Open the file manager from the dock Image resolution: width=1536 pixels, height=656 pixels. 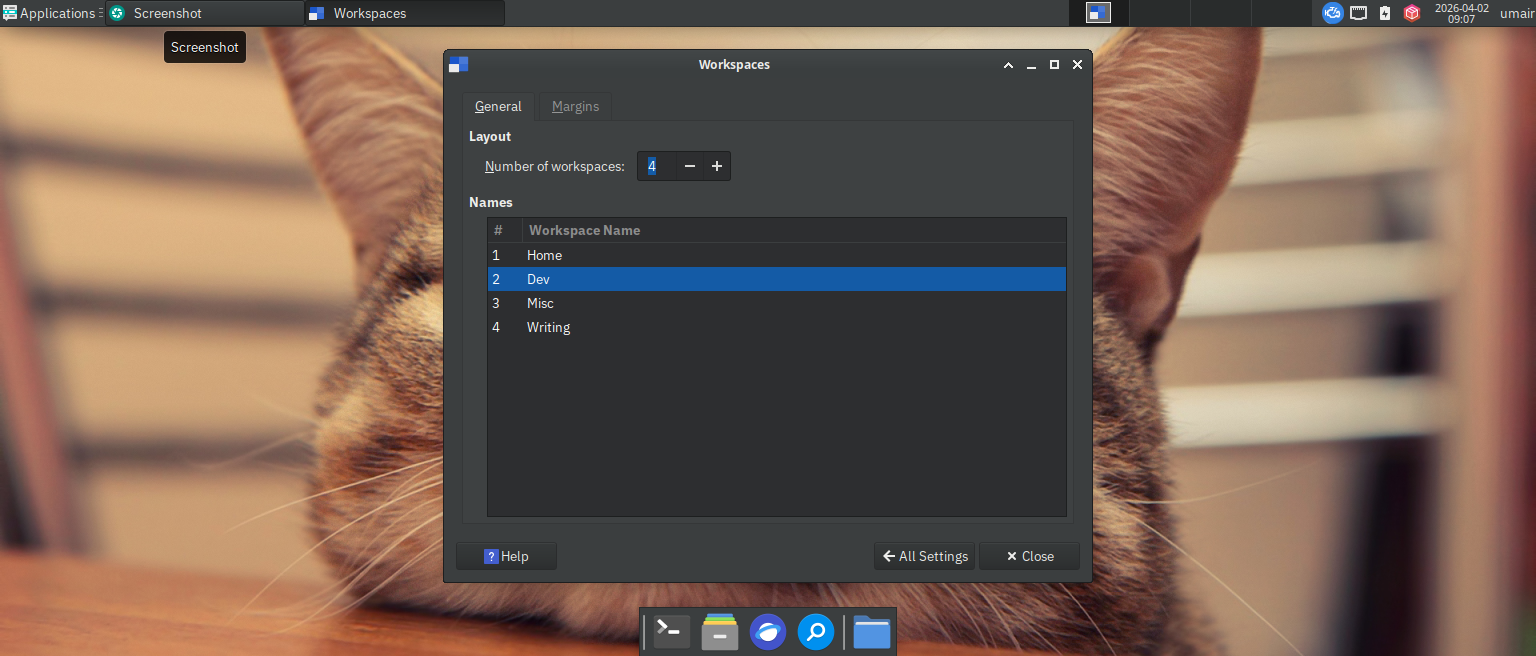click(871, 632)
